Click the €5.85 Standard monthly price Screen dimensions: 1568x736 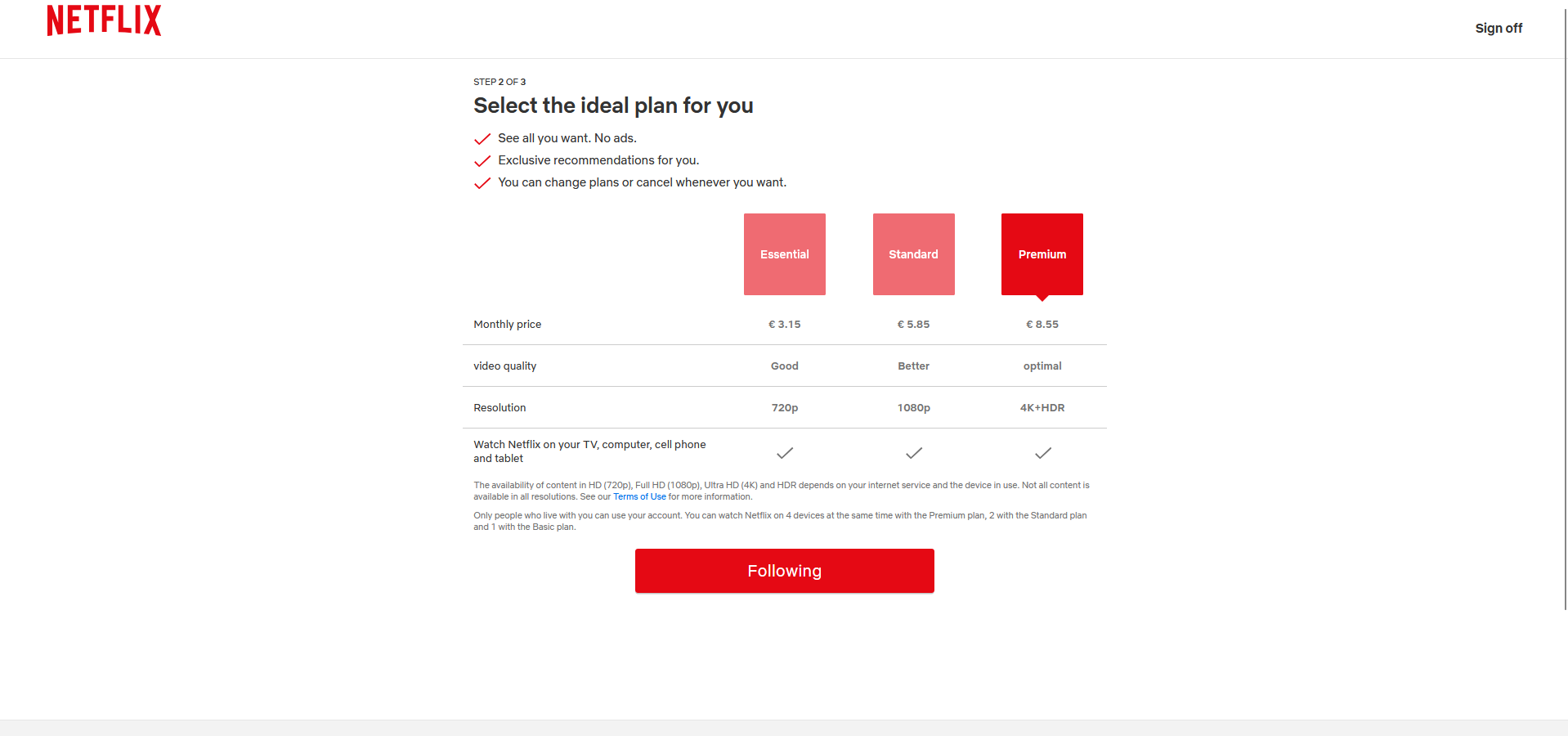[x=914, y=325]
